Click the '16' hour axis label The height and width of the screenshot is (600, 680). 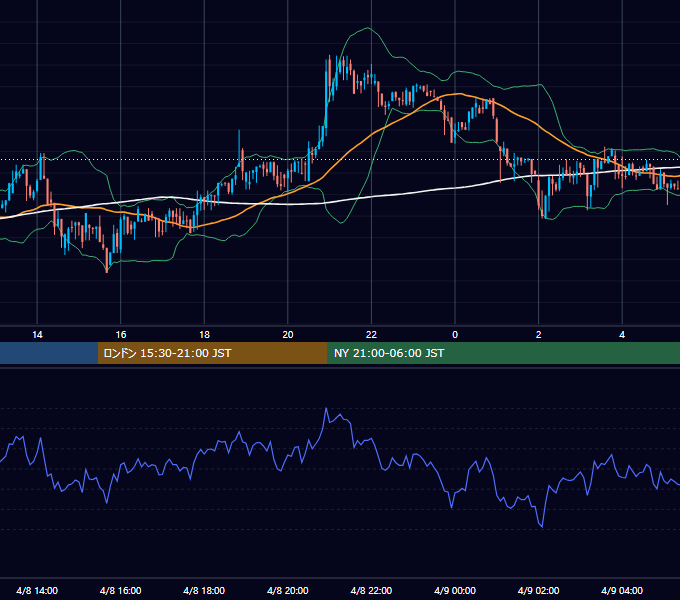coord(121,334)
